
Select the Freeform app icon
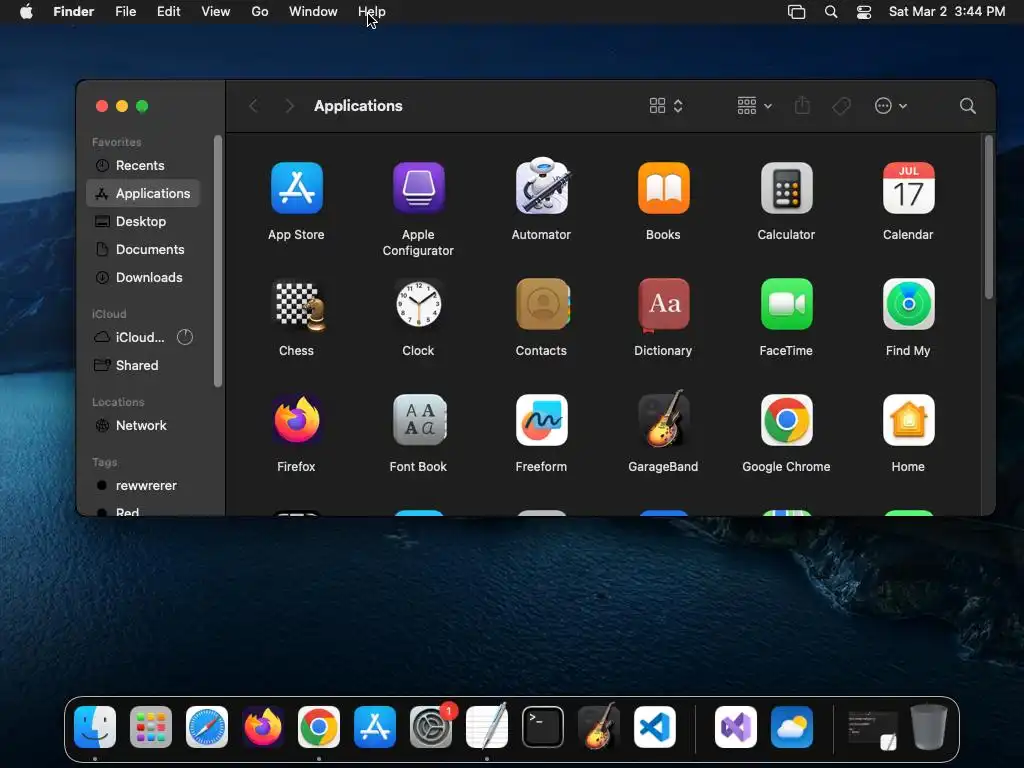[x=541, y=420]
